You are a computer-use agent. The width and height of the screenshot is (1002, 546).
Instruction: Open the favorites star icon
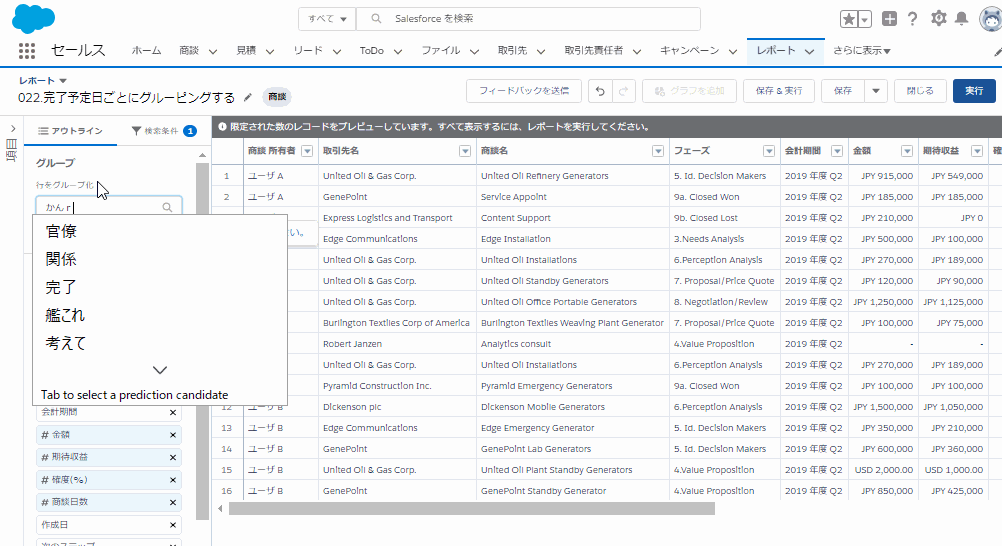tap(849, 19)
